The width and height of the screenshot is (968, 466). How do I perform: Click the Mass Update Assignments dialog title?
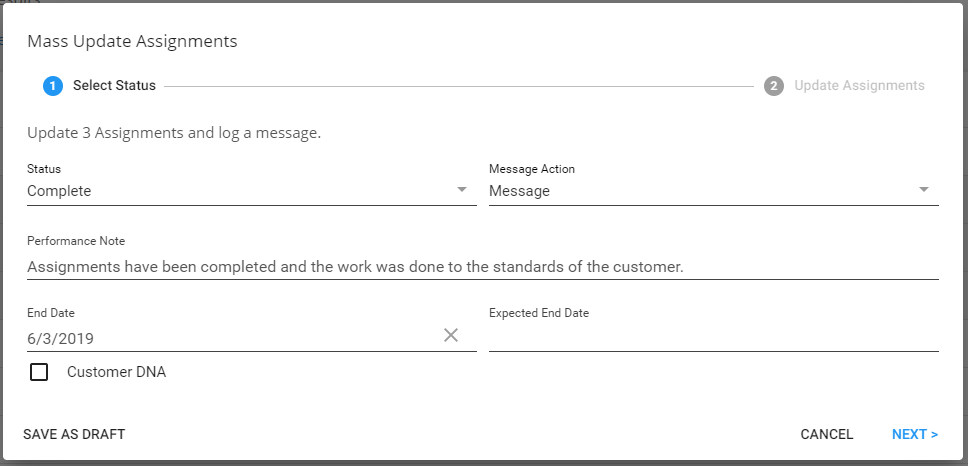[132, 42]
